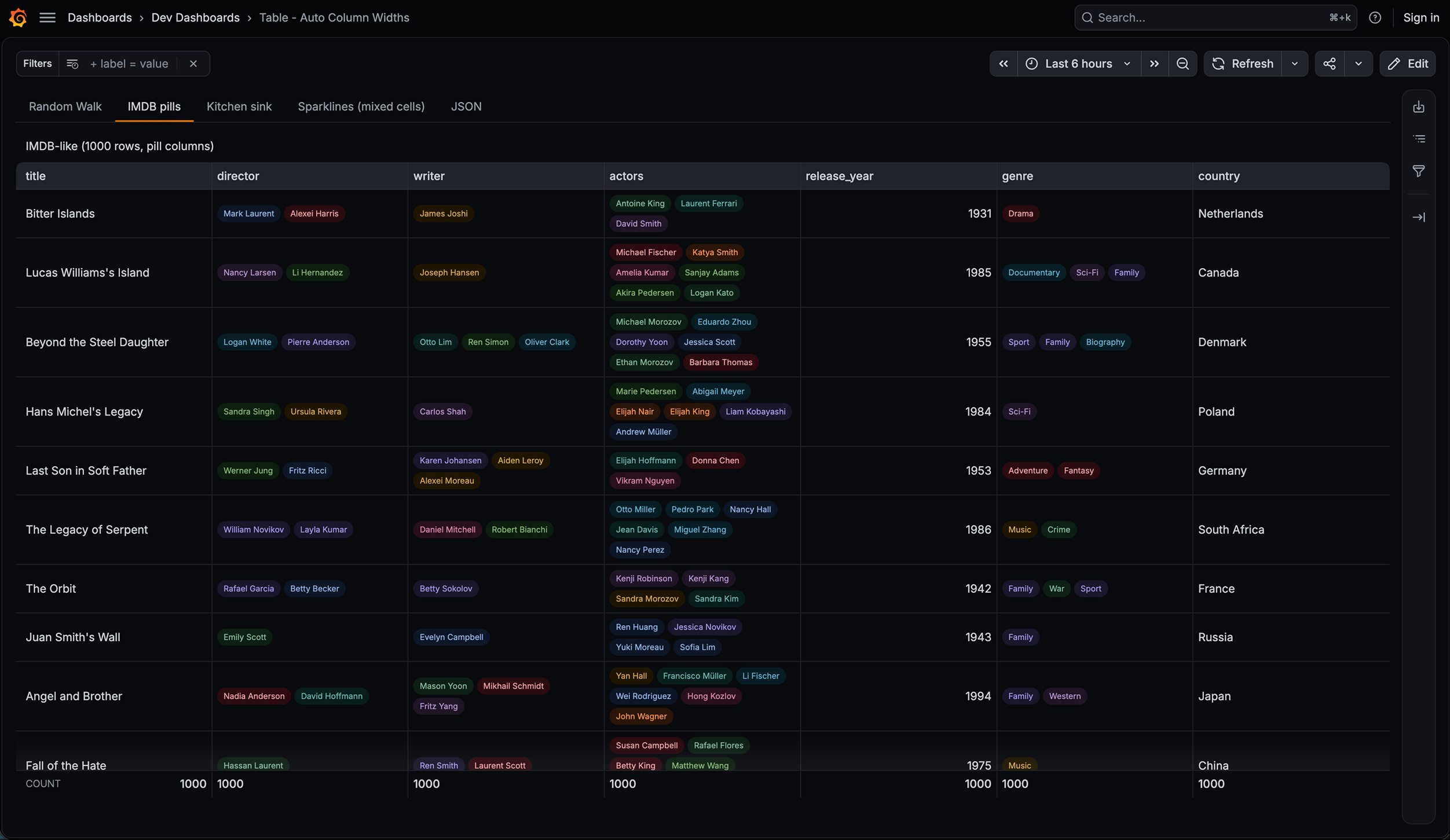Screen dimensions: 1450x840
Task: Click the Refresh button
Action: tap(1243, 64)
